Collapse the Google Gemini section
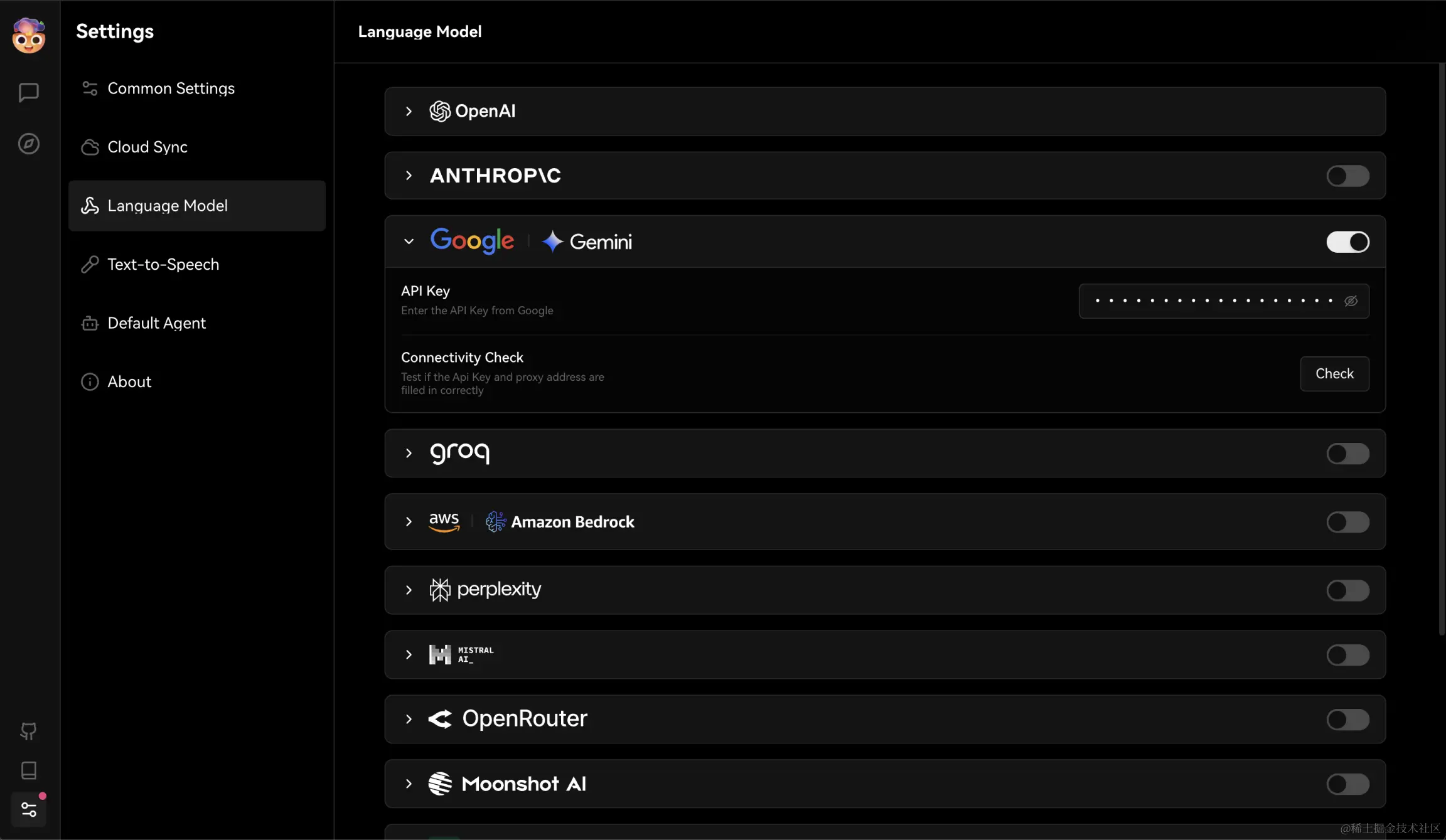This screenshot has height=840, width=1446. pos(409,242)
